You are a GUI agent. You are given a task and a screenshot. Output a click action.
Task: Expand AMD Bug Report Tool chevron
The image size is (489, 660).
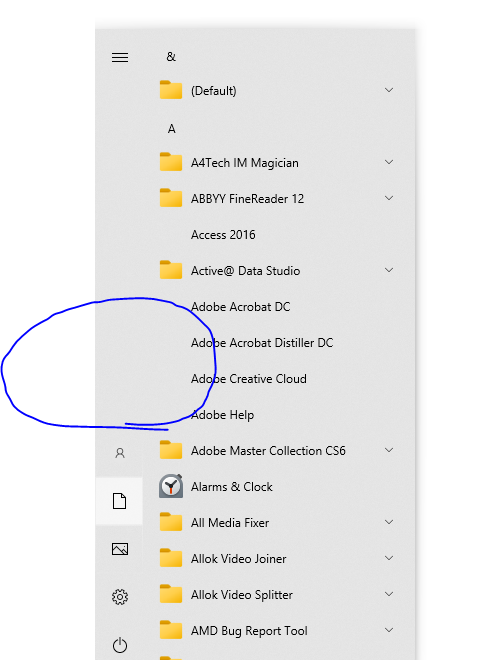[x=389, y=630]
